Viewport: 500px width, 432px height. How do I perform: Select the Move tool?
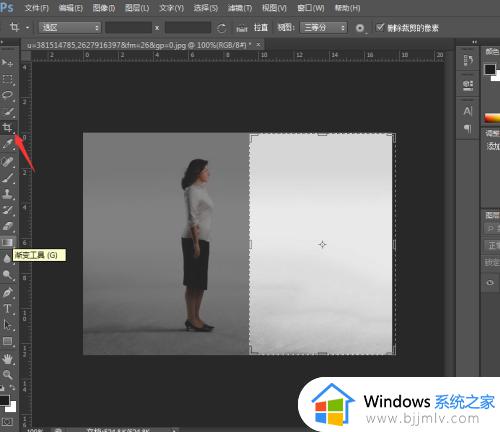click(7, 62)
